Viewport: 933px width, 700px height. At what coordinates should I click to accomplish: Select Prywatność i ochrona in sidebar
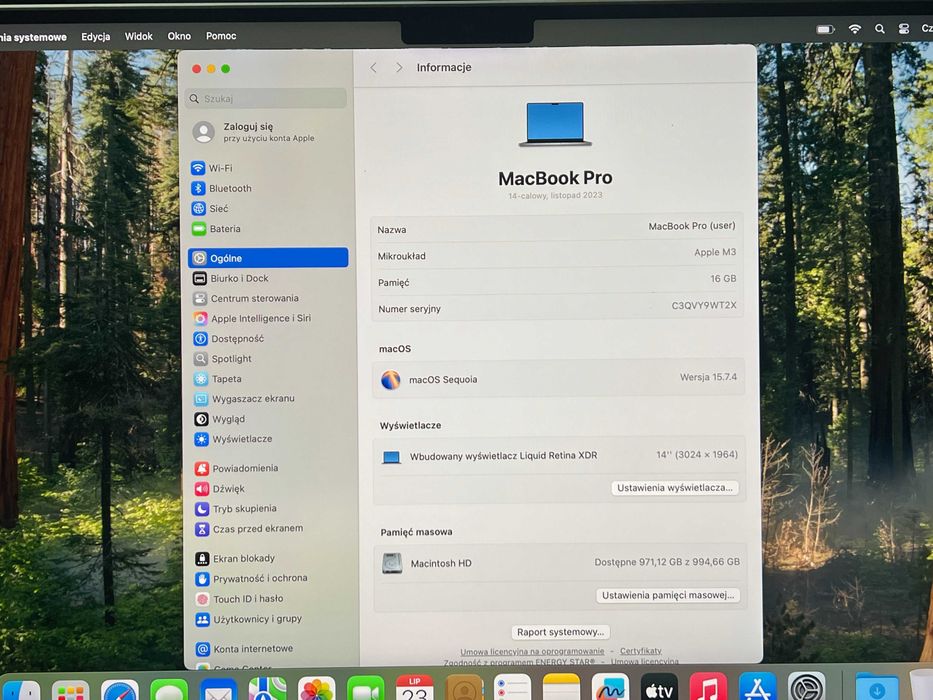pos(252,579)
